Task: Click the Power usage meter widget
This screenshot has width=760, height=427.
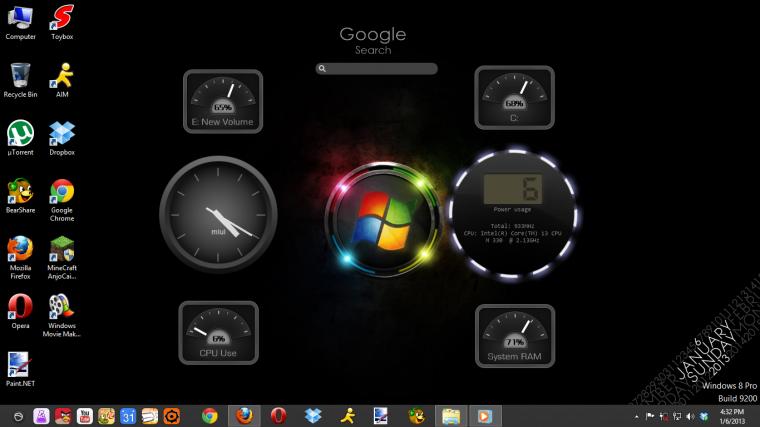Action: pos(514,214)
